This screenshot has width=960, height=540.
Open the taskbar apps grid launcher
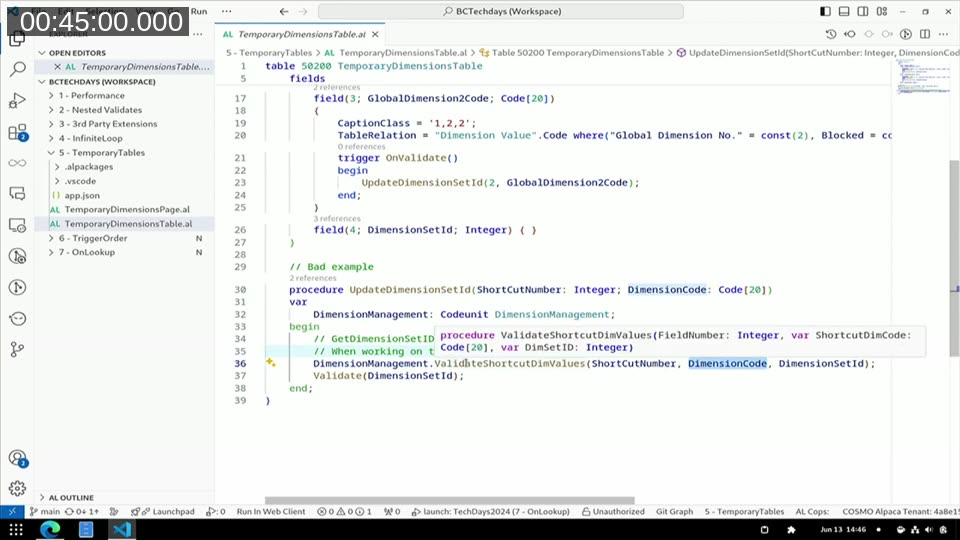pos(16,530)
